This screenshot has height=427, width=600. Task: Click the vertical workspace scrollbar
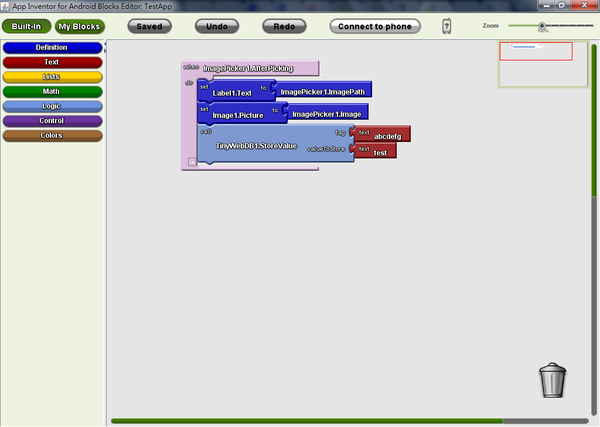(x=594, y=230)
